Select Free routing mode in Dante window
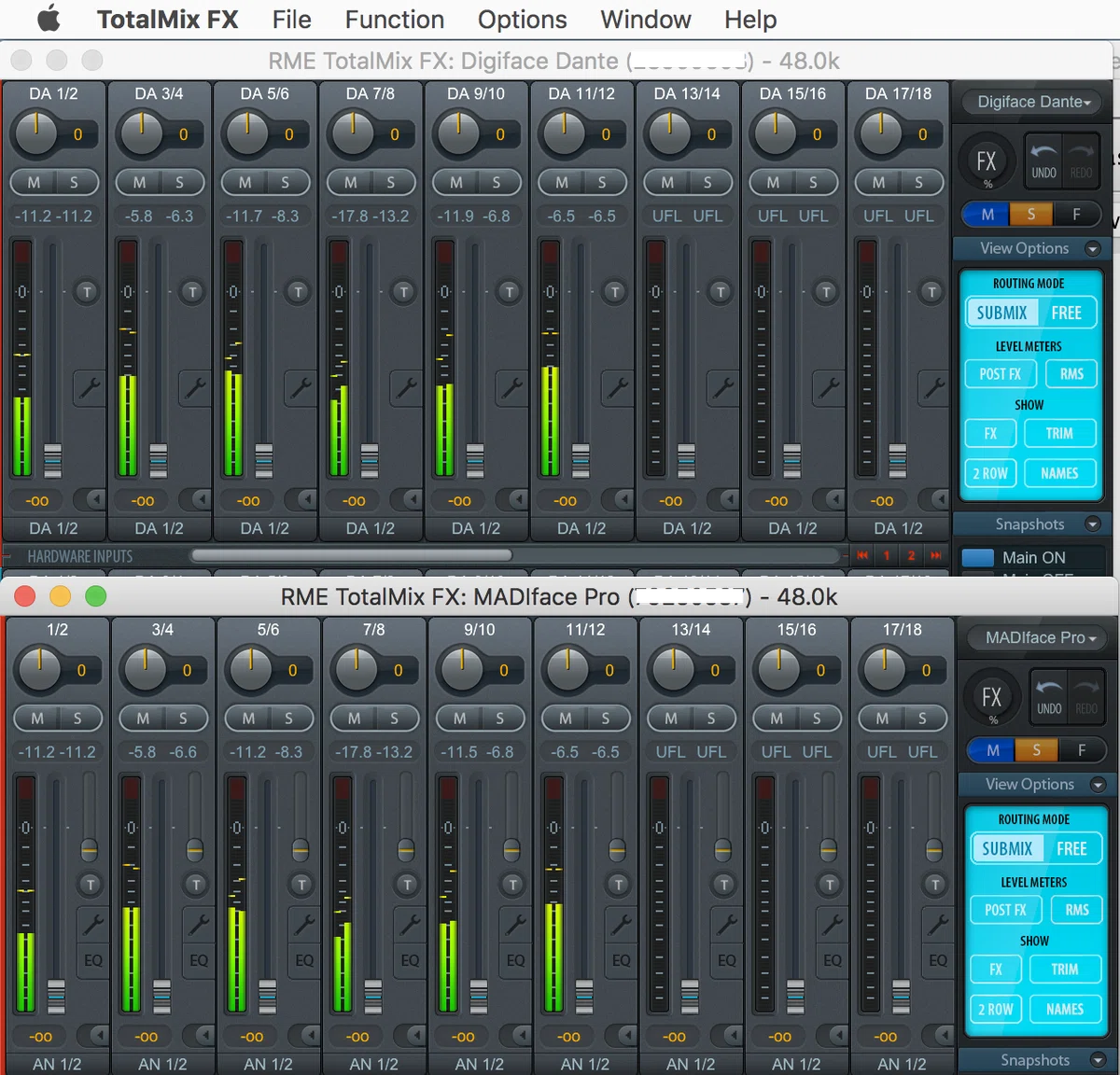Image resolution: width=1120 pixels, height=1075 pixels. point(1066,314)
